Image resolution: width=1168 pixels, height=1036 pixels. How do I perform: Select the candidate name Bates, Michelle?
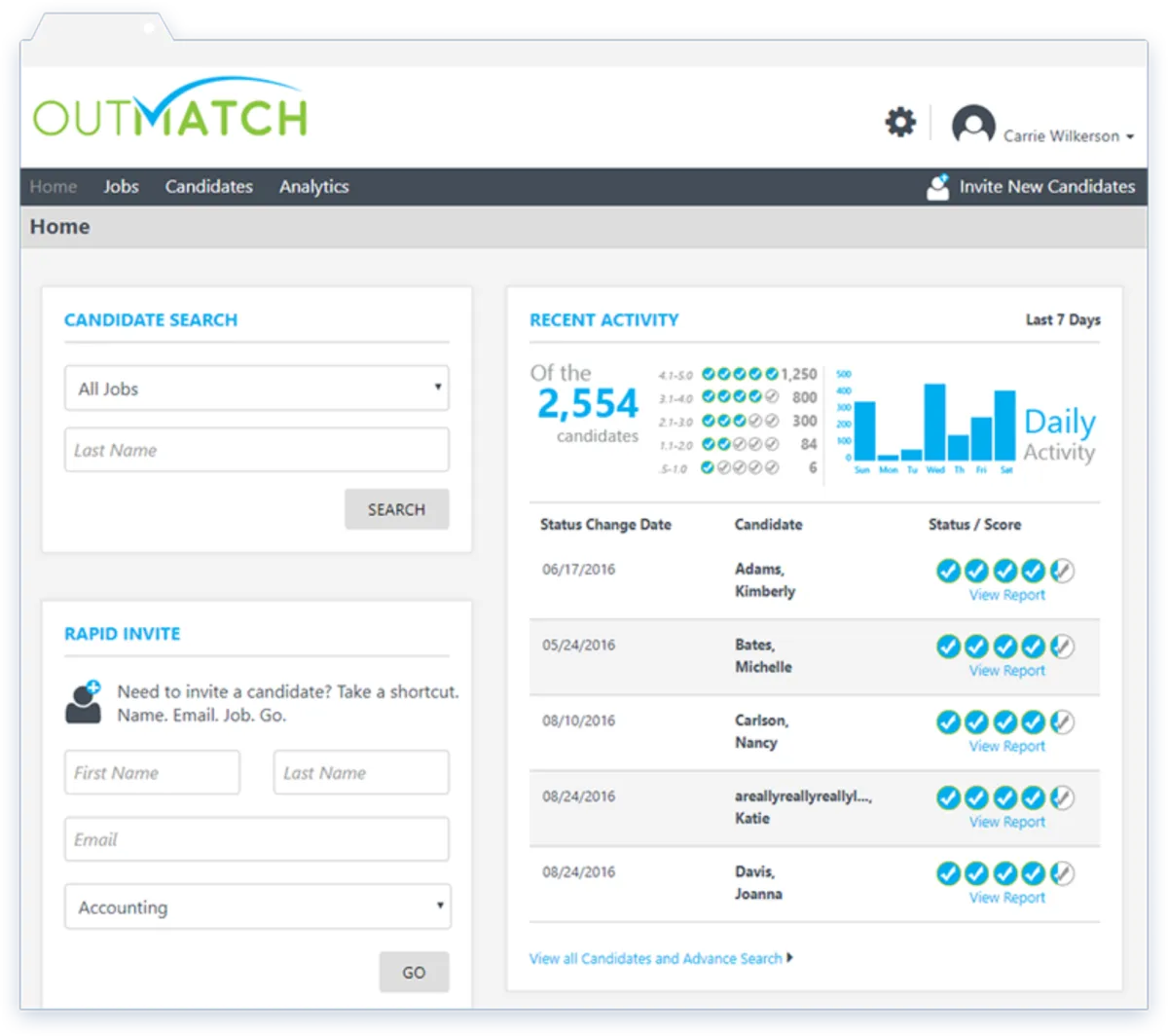pyautogui.click(x=763, y=656)
